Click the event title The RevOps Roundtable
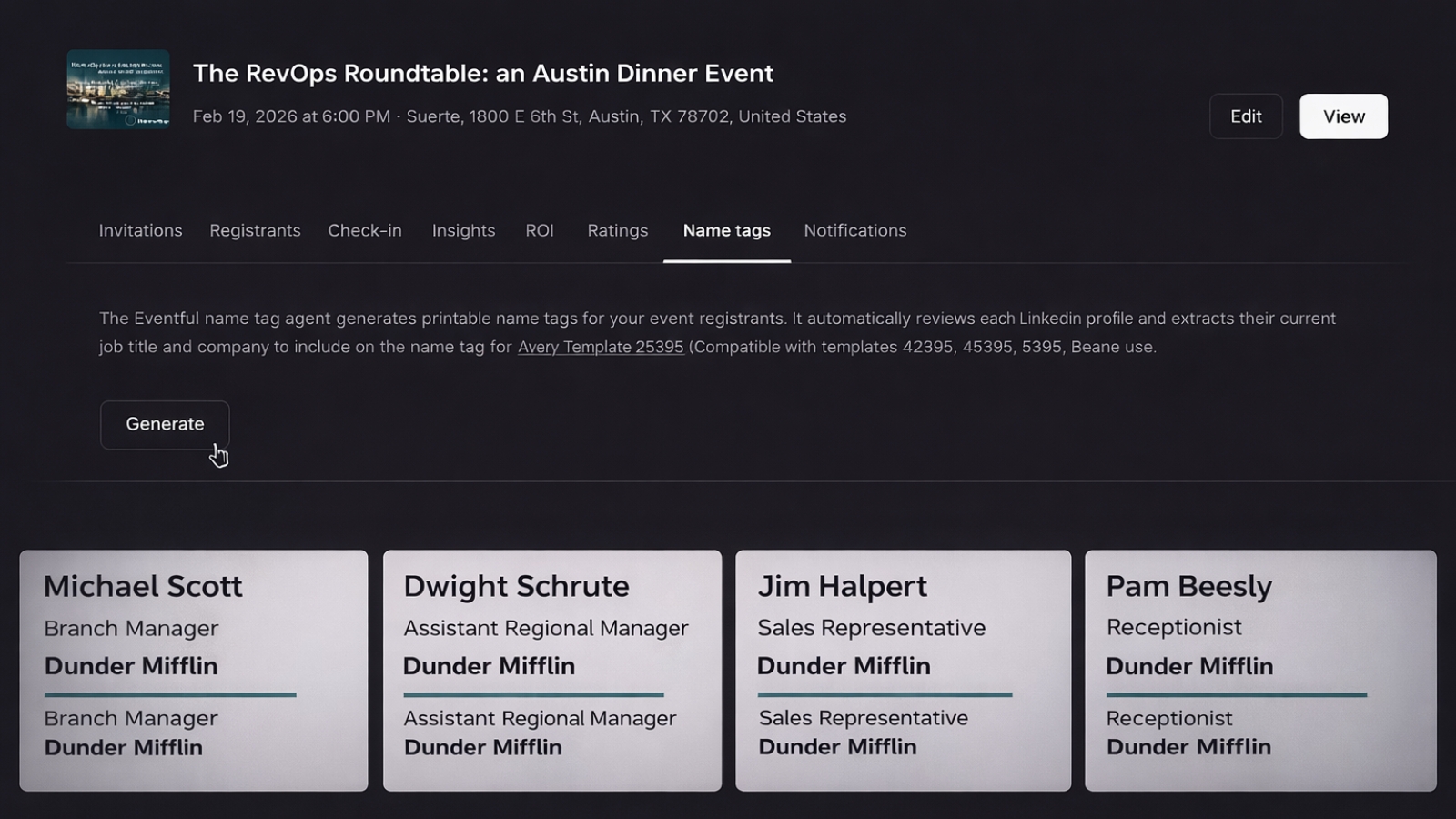The image size is (1456, 819). (483, 74)
